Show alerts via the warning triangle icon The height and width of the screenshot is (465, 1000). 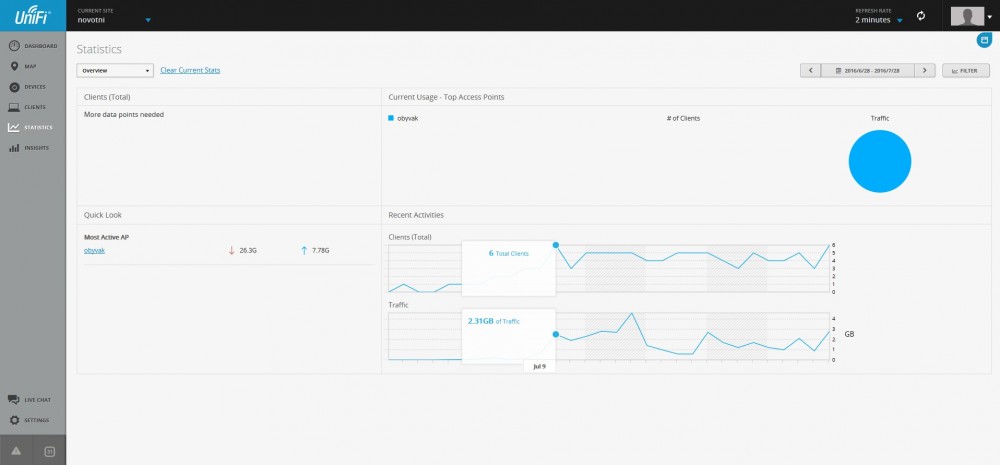click(x=17, y=452)
